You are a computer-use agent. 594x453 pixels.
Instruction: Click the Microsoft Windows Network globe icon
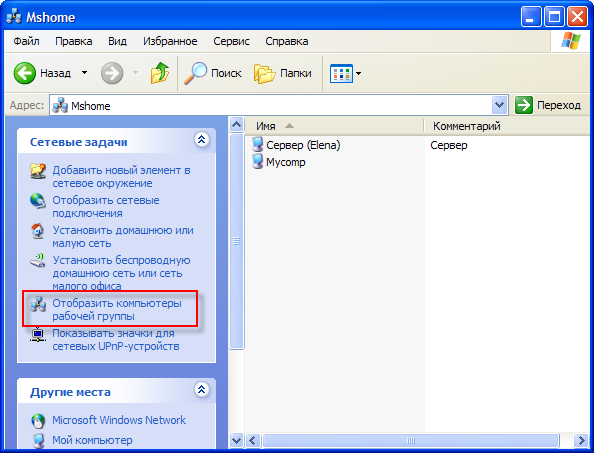click(x=38, y=420)
